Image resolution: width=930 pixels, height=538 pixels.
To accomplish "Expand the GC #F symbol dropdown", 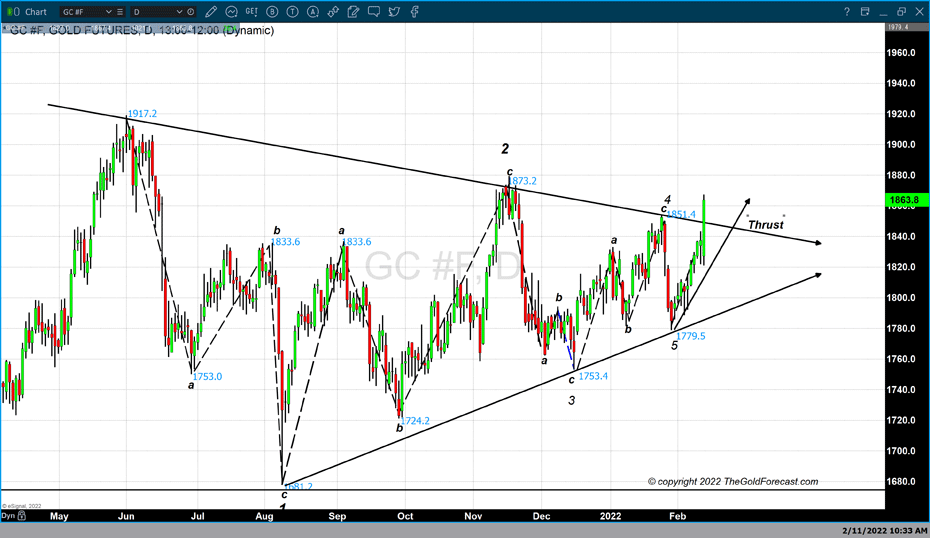I will pos(109,11).
